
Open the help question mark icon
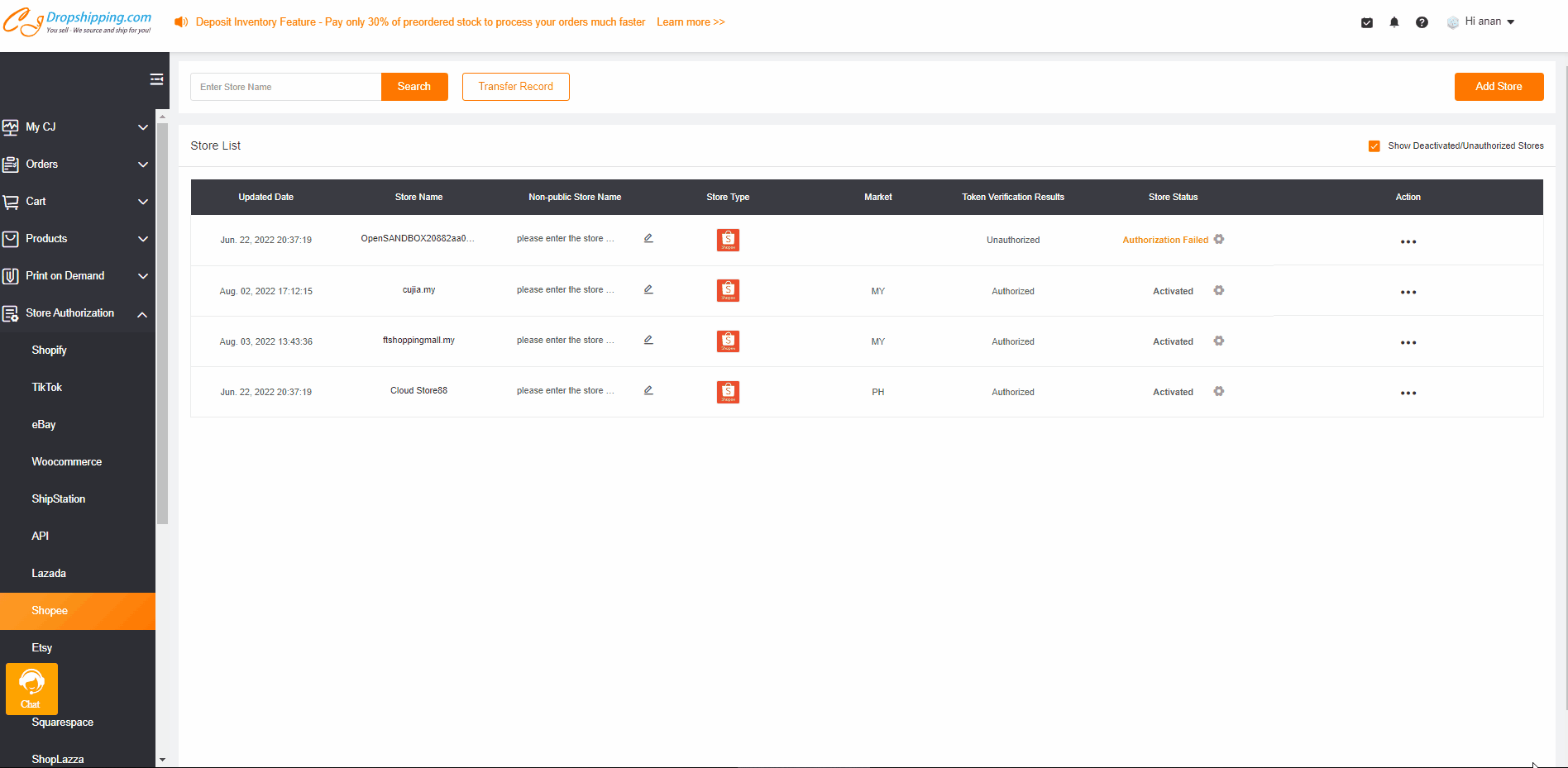click(1422, 22)
